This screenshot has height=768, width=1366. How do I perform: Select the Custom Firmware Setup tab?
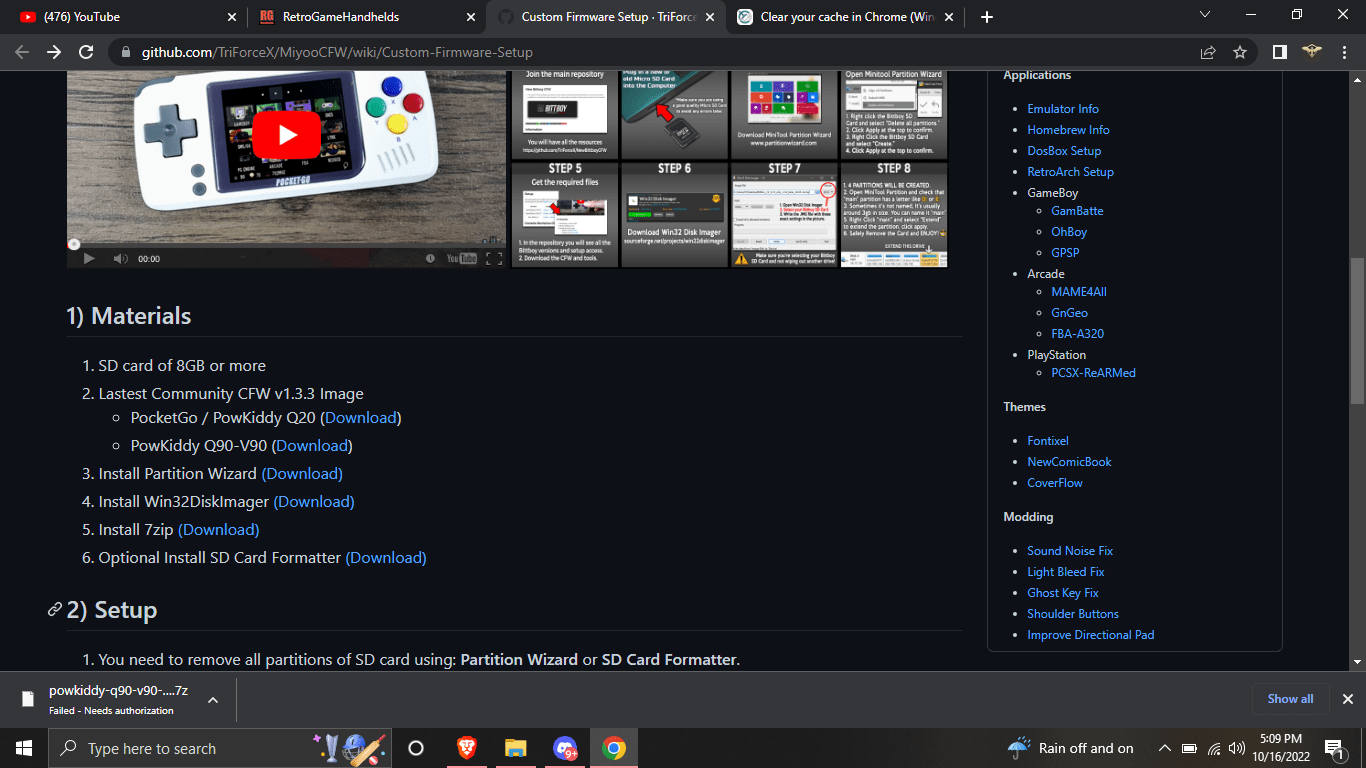605,17
